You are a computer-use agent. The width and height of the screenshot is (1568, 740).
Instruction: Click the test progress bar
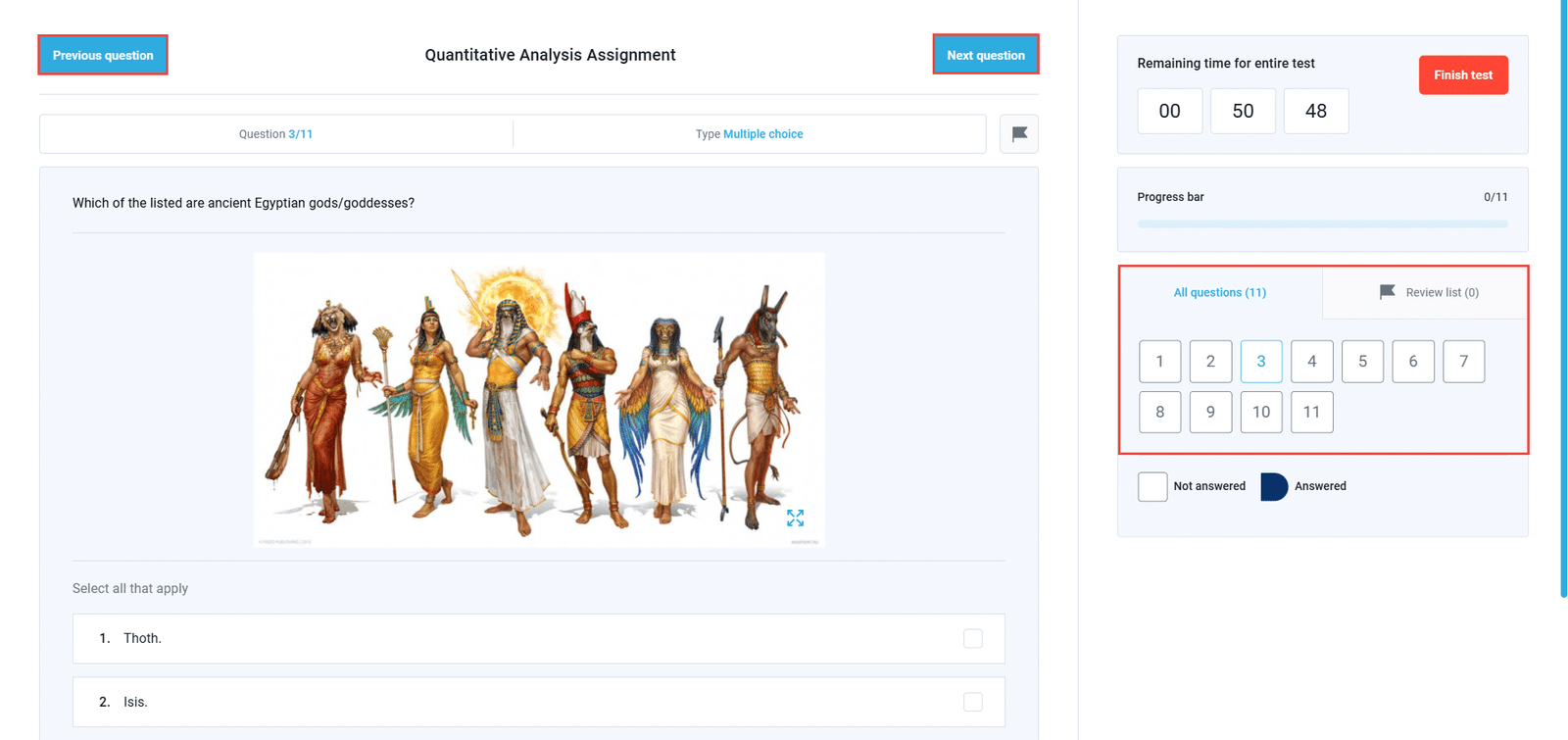(1322, 224)
